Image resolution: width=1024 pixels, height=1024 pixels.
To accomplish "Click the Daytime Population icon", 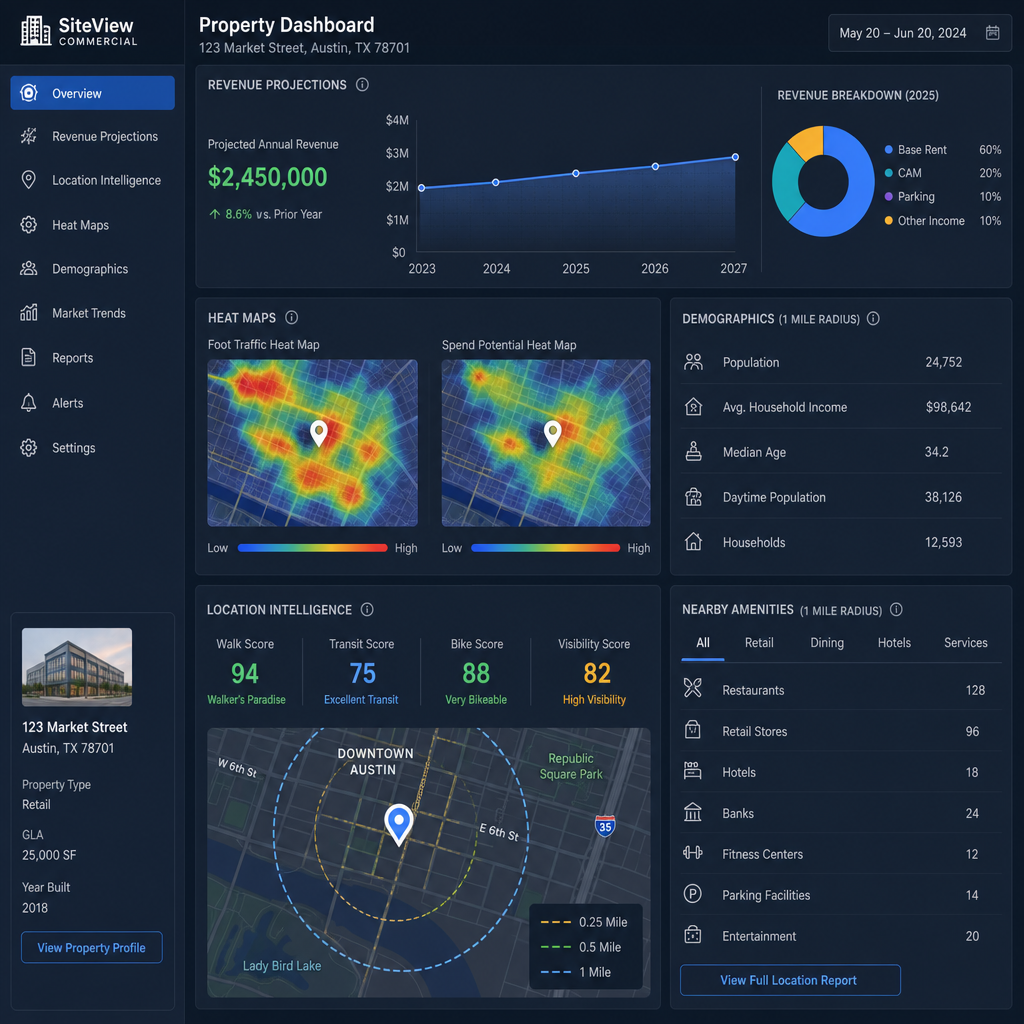I will pos(694,497).
